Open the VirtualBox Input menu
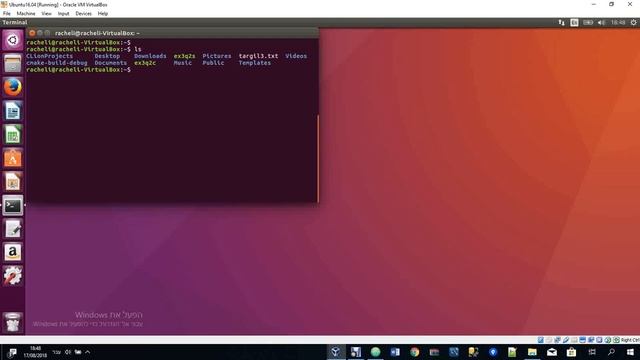The width and height of the screenshot is (640, 360). point(63,13)
